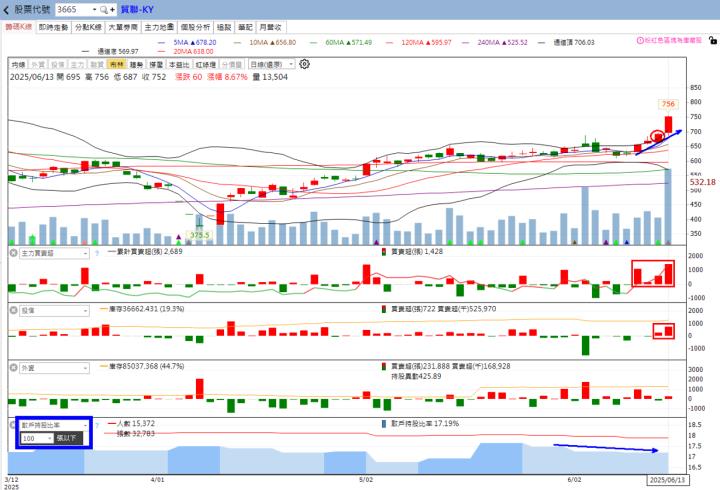Toggle the 融資 overlay button
The image size is (720, 490).
[97, 65]
